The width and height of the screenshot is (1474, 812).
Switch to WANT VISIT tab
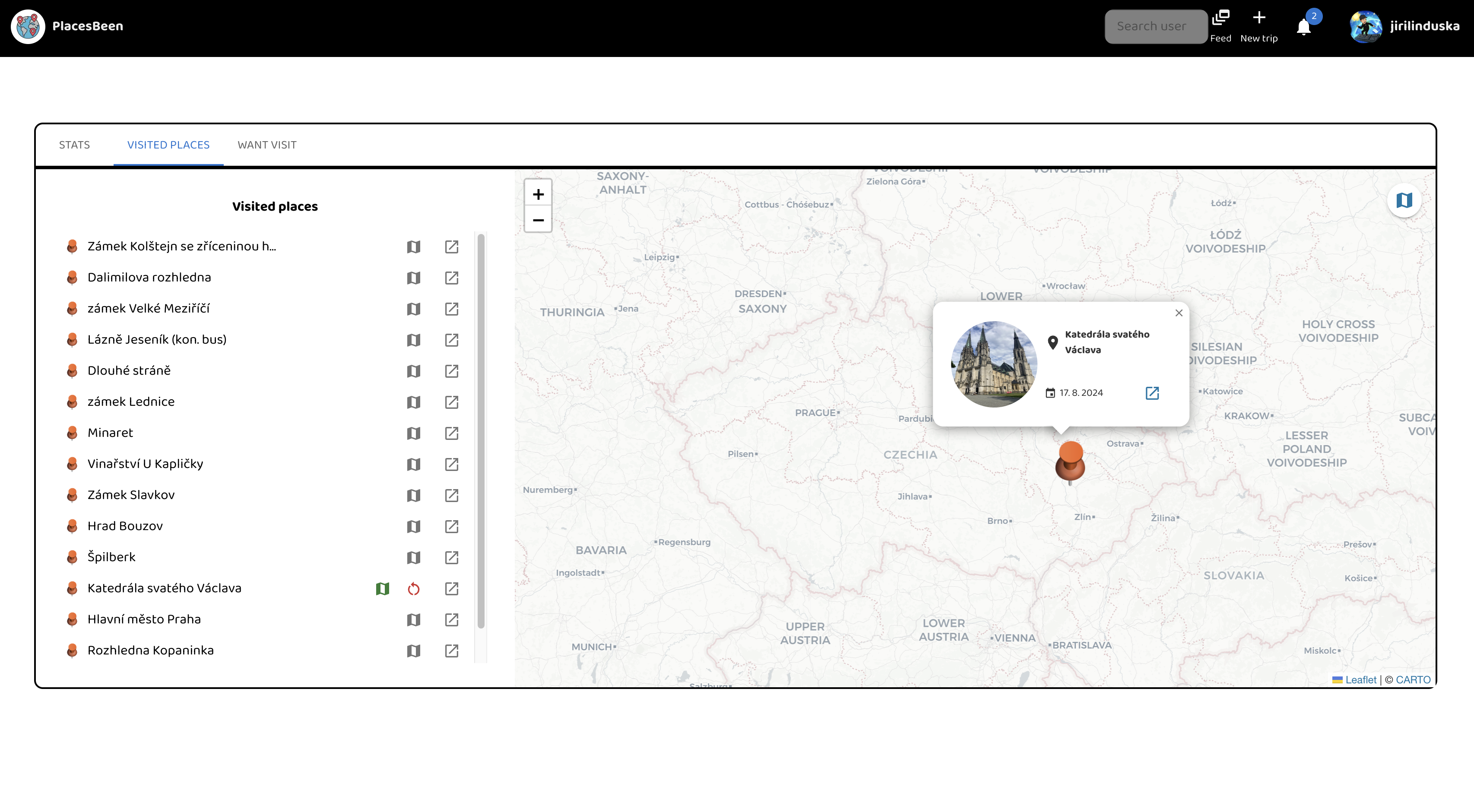(266, 145)
